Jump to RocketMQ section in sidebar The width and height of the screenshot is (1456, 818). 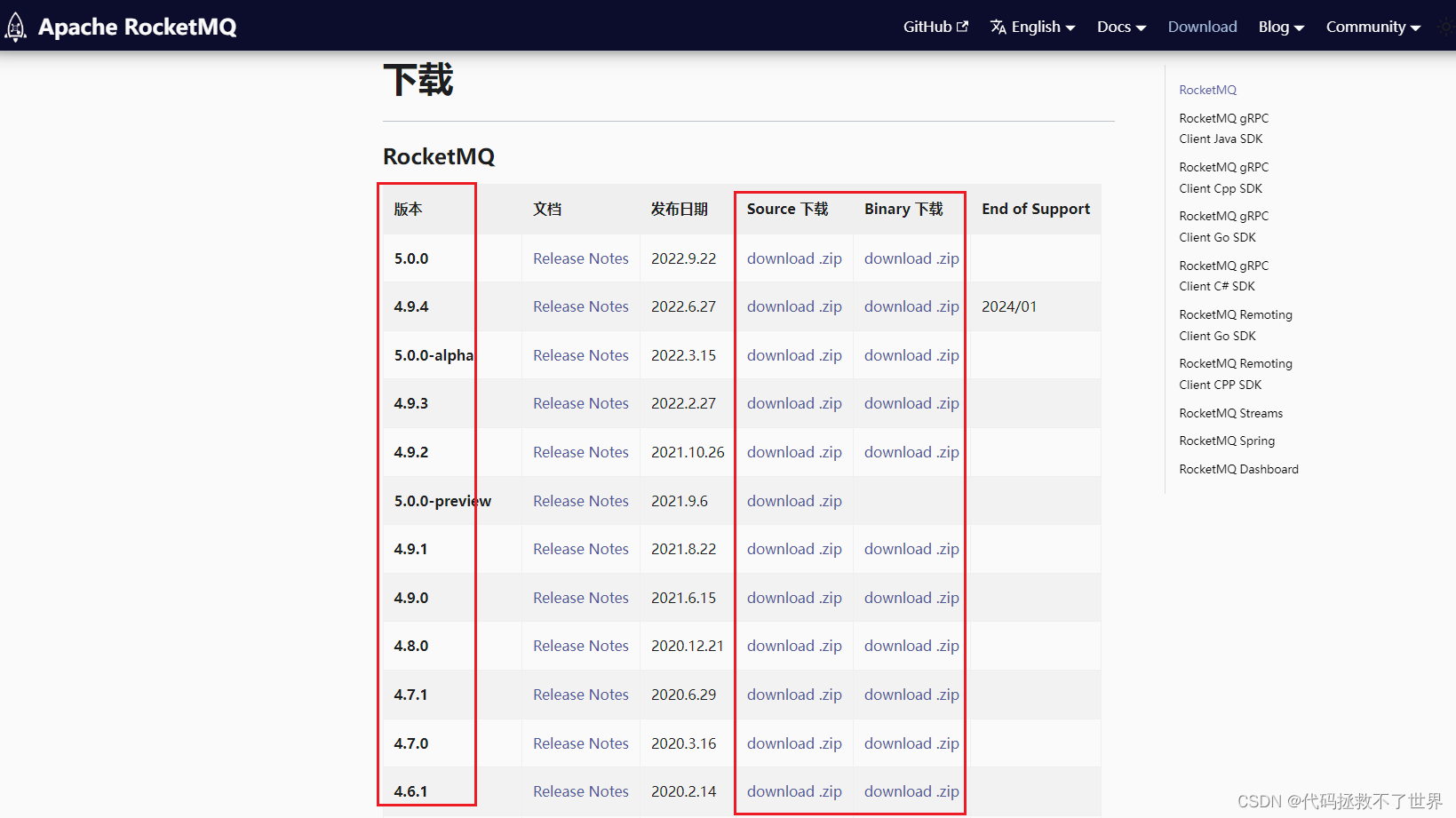point(1207,90)
